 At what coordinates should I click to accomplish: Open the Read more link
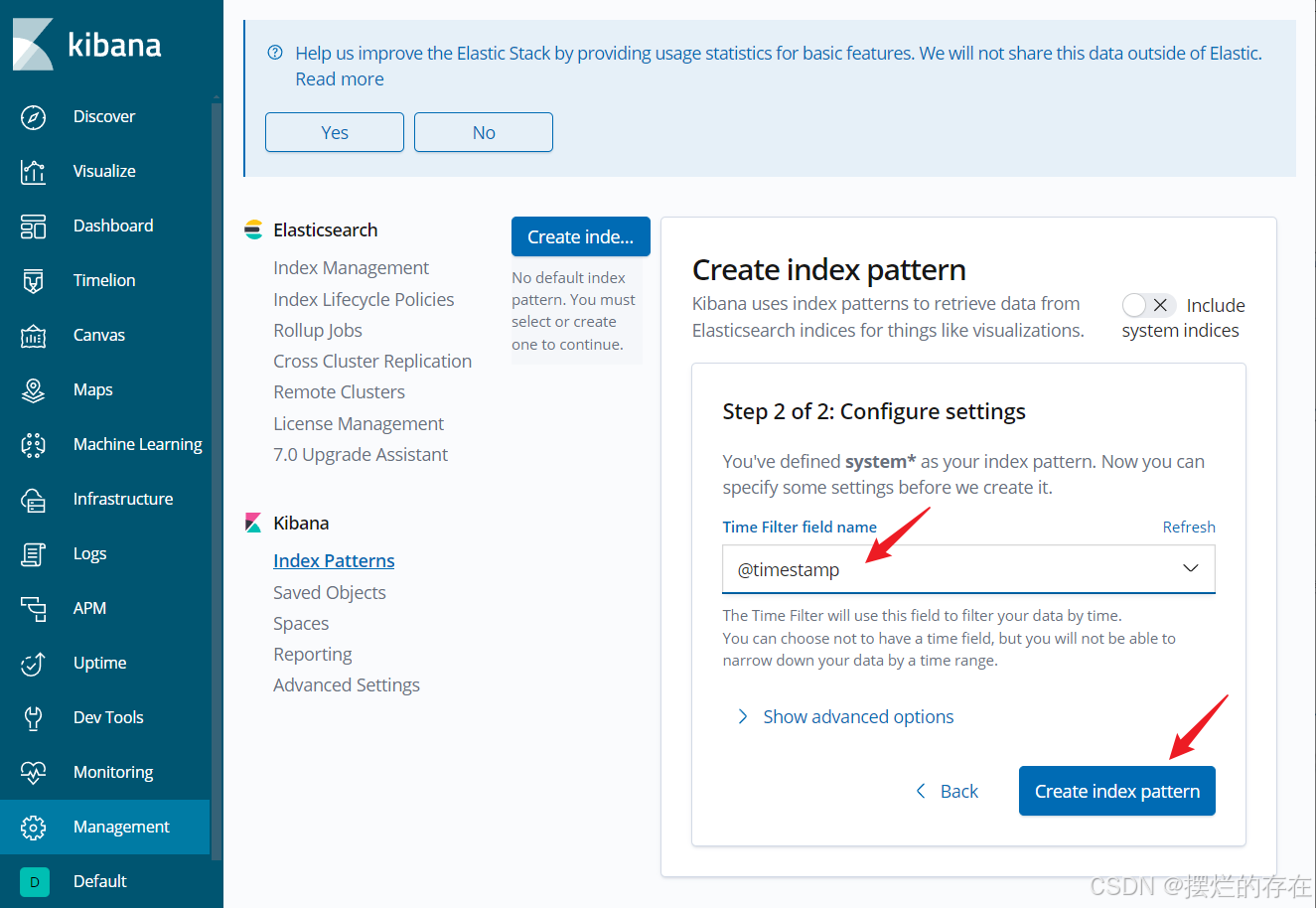(340, 79)
